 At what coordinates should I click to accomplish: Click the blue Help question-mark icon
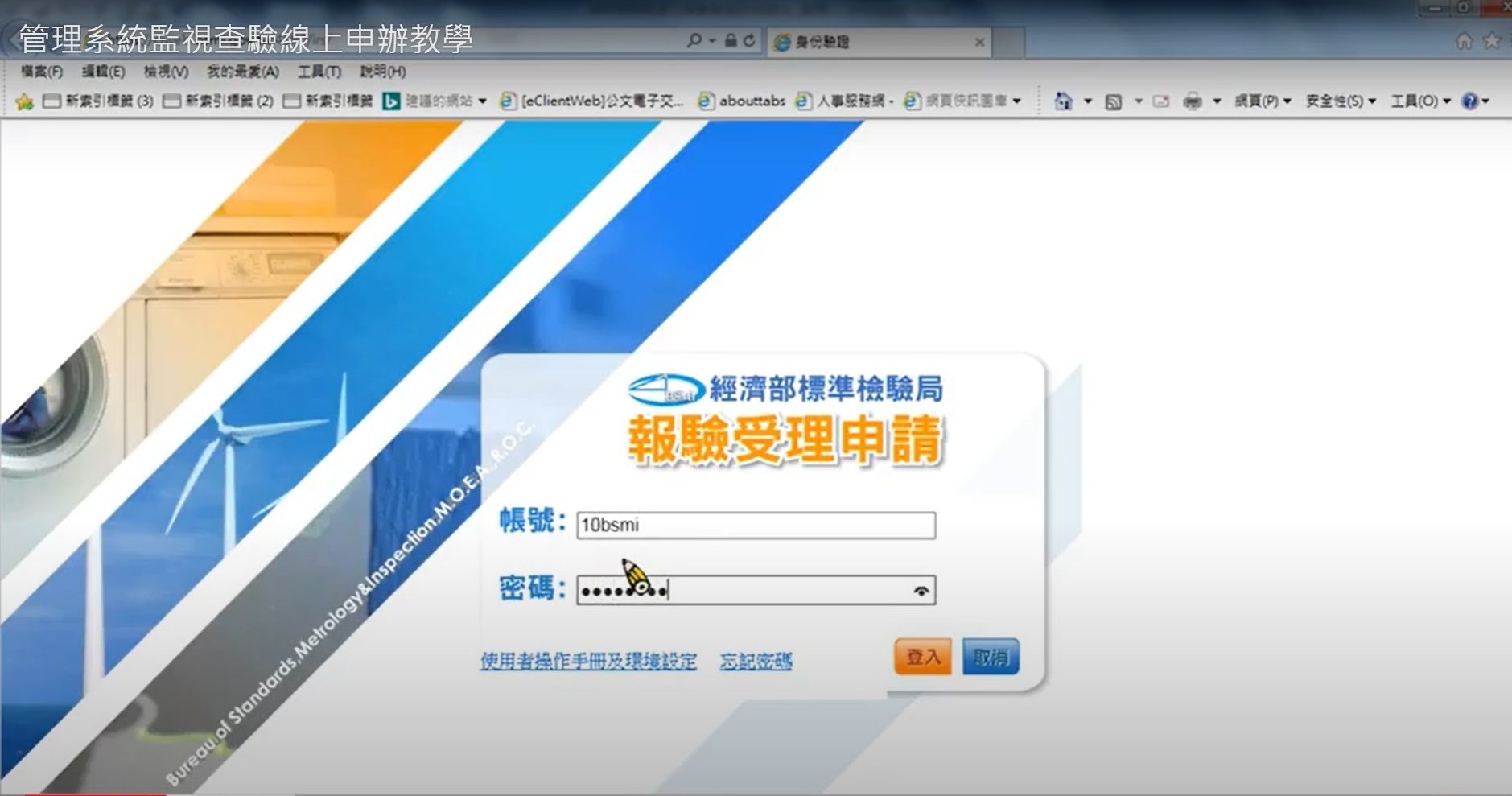1469,101
